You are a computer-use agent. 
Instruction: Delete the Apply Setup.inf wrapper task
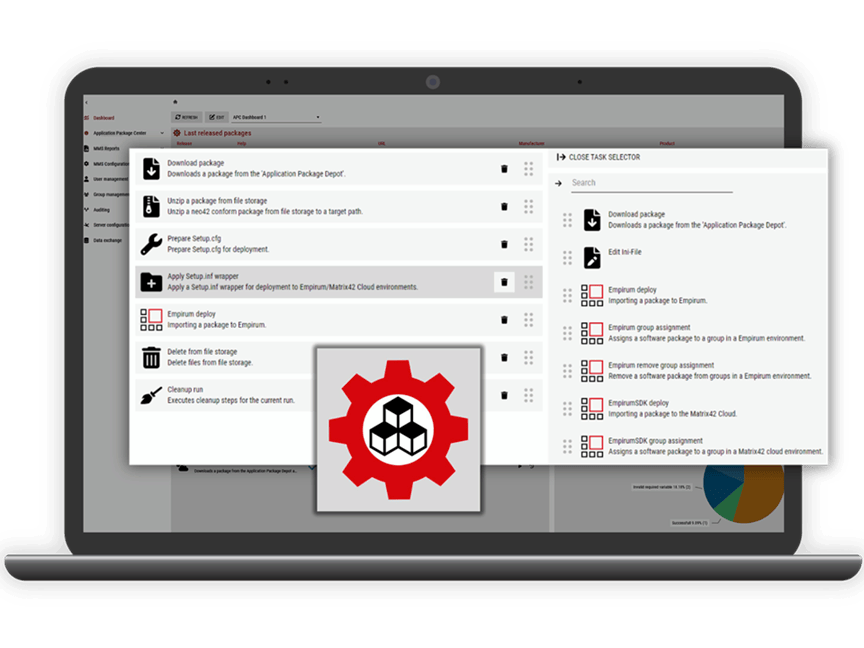pyautogui.click(x=504, y=282)
